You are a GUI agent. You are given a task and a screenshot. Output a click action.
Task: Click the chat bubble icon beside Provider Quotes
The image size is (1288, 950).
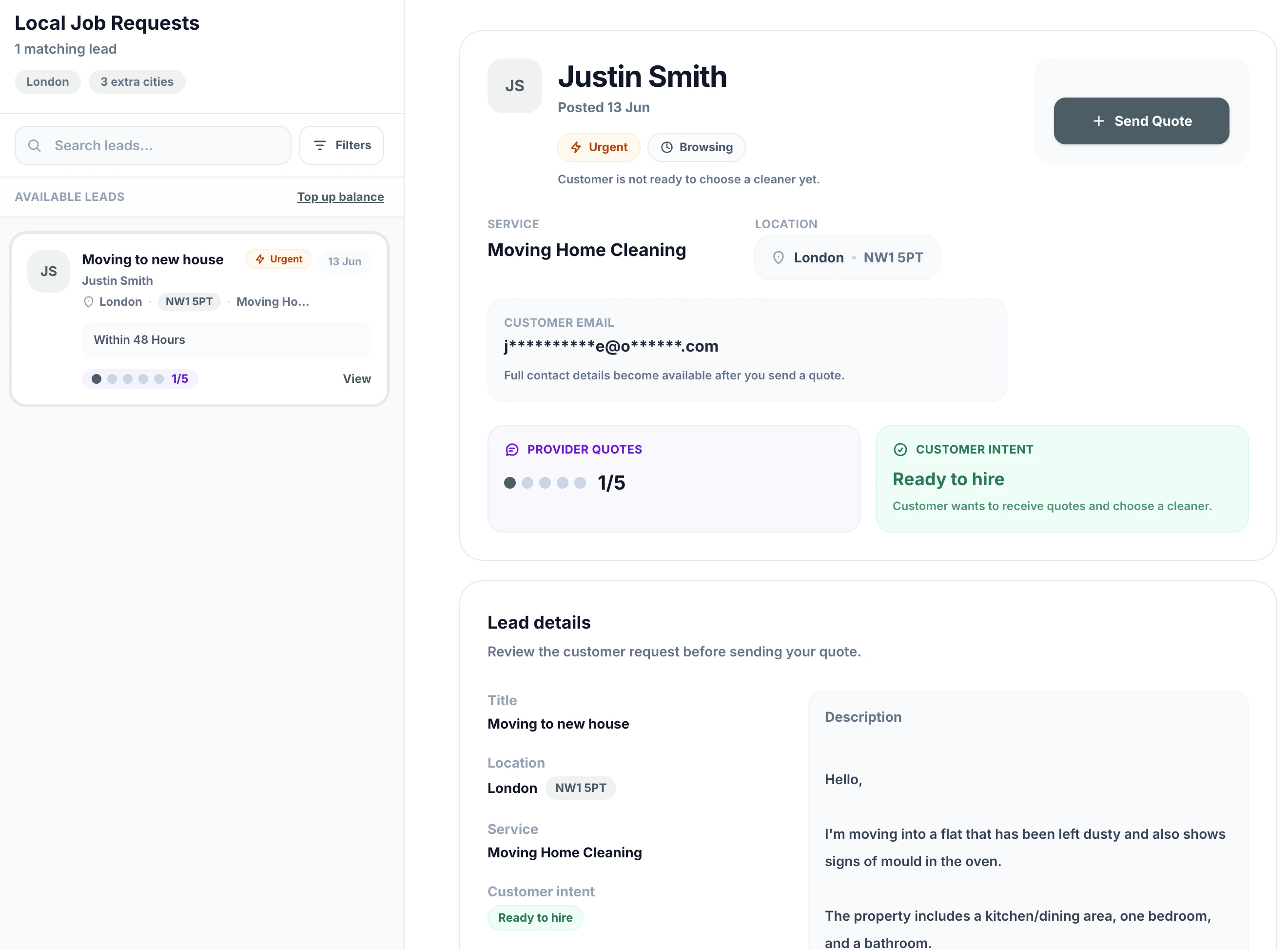511,450
